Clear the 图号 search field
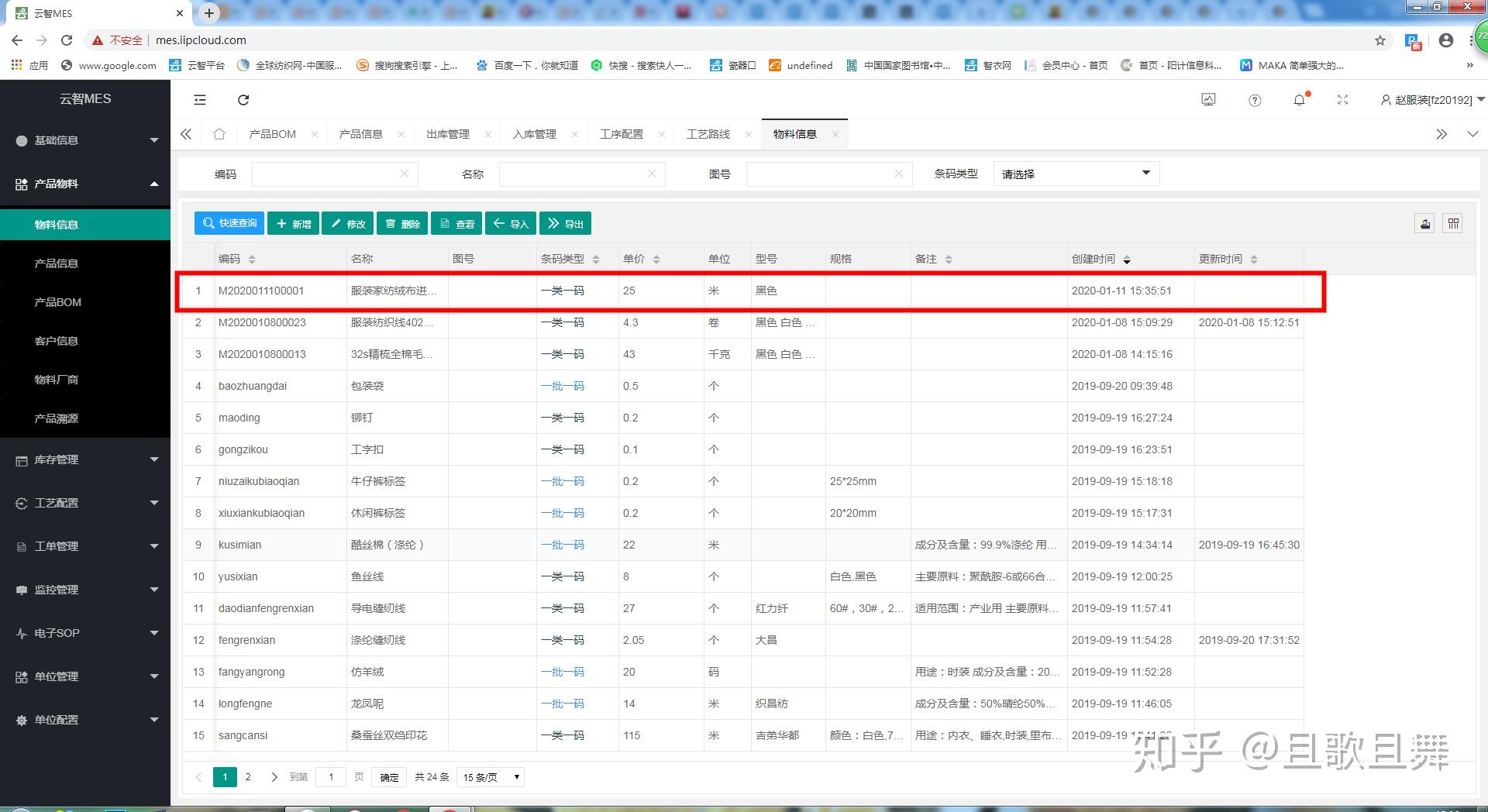This screenshot has height=812, width=1488. point(899,174)
